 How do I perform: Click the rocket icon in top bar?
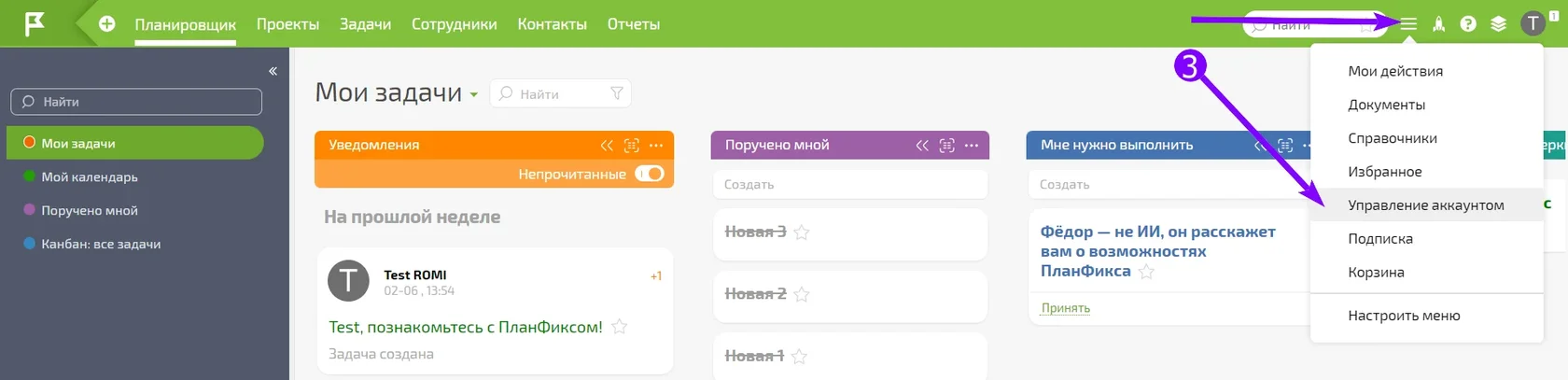[1438, 24]
